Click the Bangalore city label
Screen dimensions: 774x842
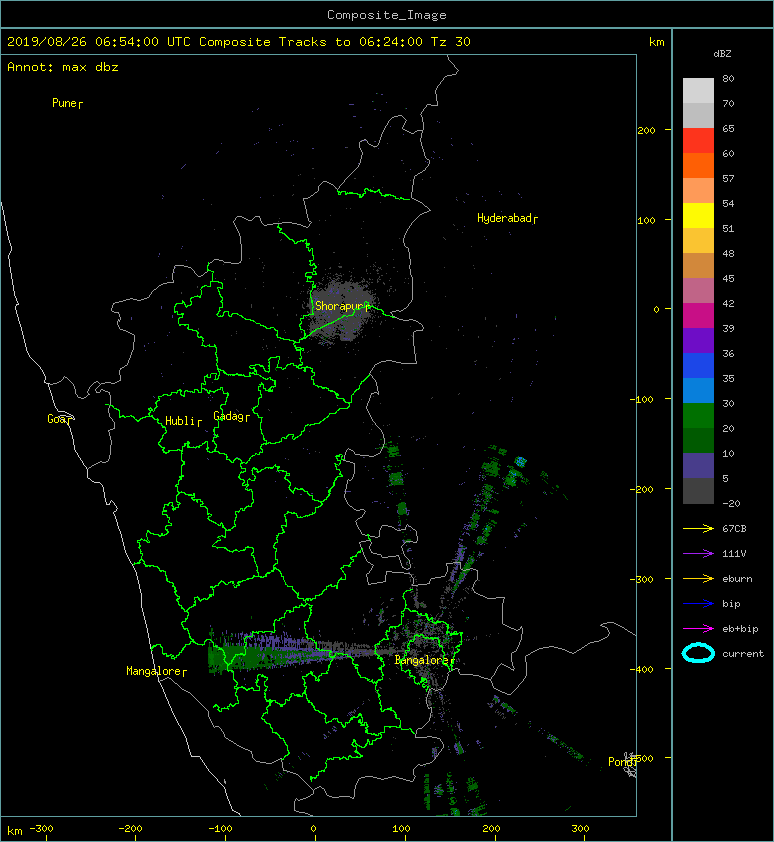coord(424,660)
